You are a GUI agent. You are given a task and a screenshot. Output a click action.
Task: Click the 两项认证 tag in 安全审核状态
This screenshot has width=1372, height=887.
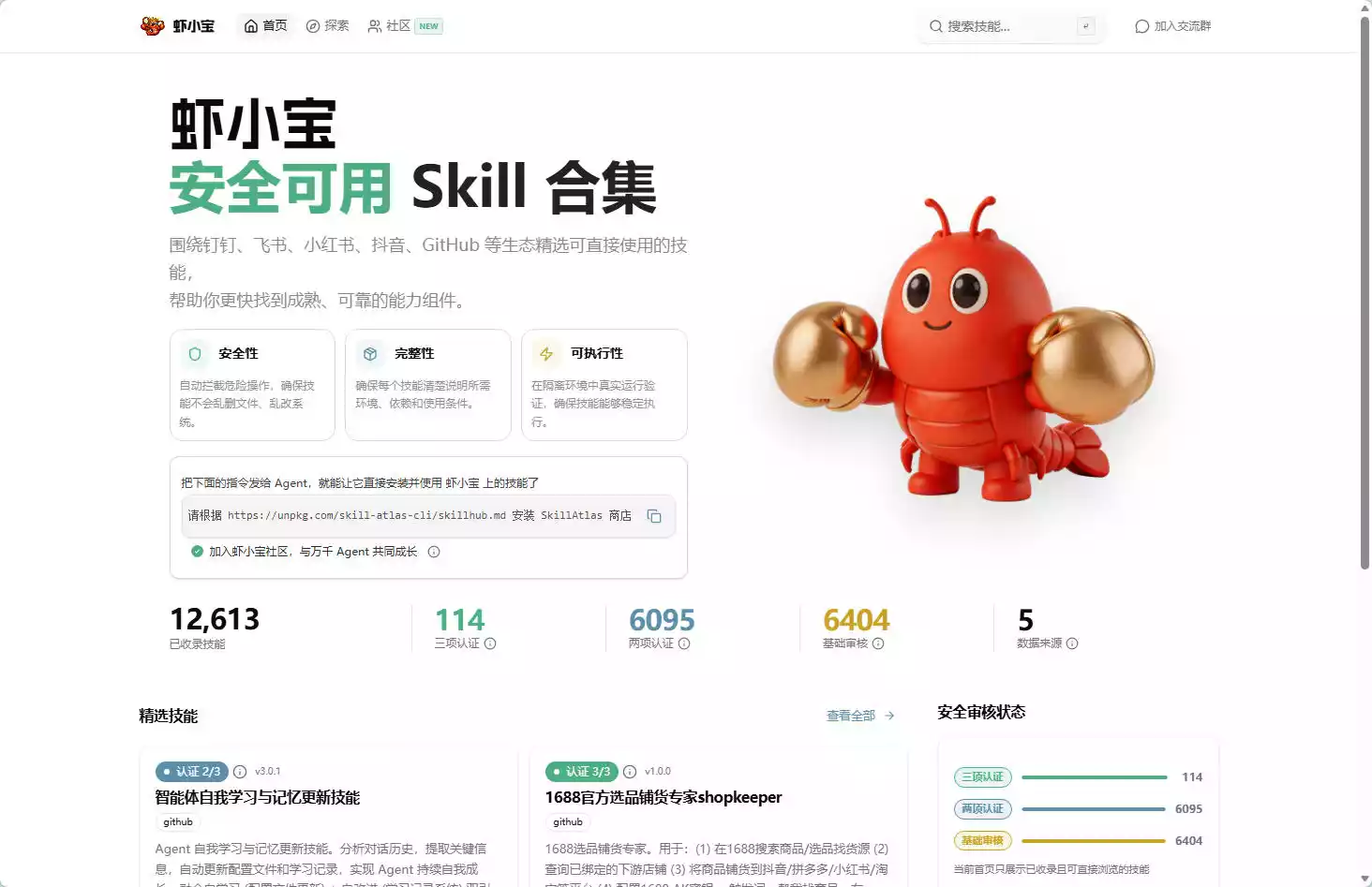point(983,809)
